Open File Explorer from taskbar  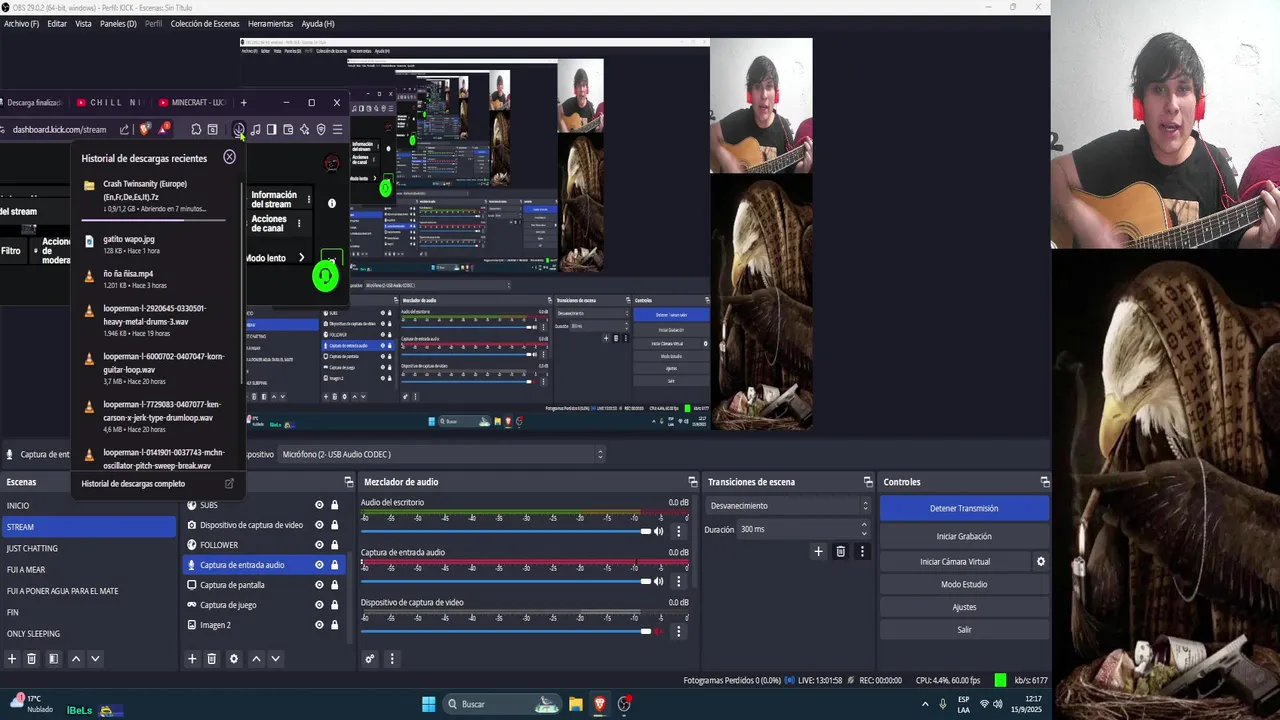(x=575, y=704)
